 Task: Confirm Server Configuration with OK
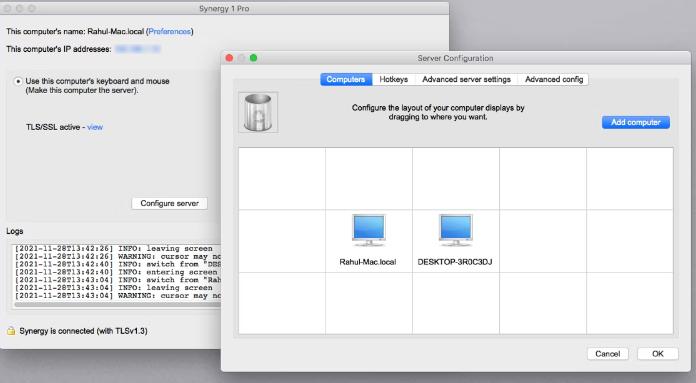[x=657, y=354]
